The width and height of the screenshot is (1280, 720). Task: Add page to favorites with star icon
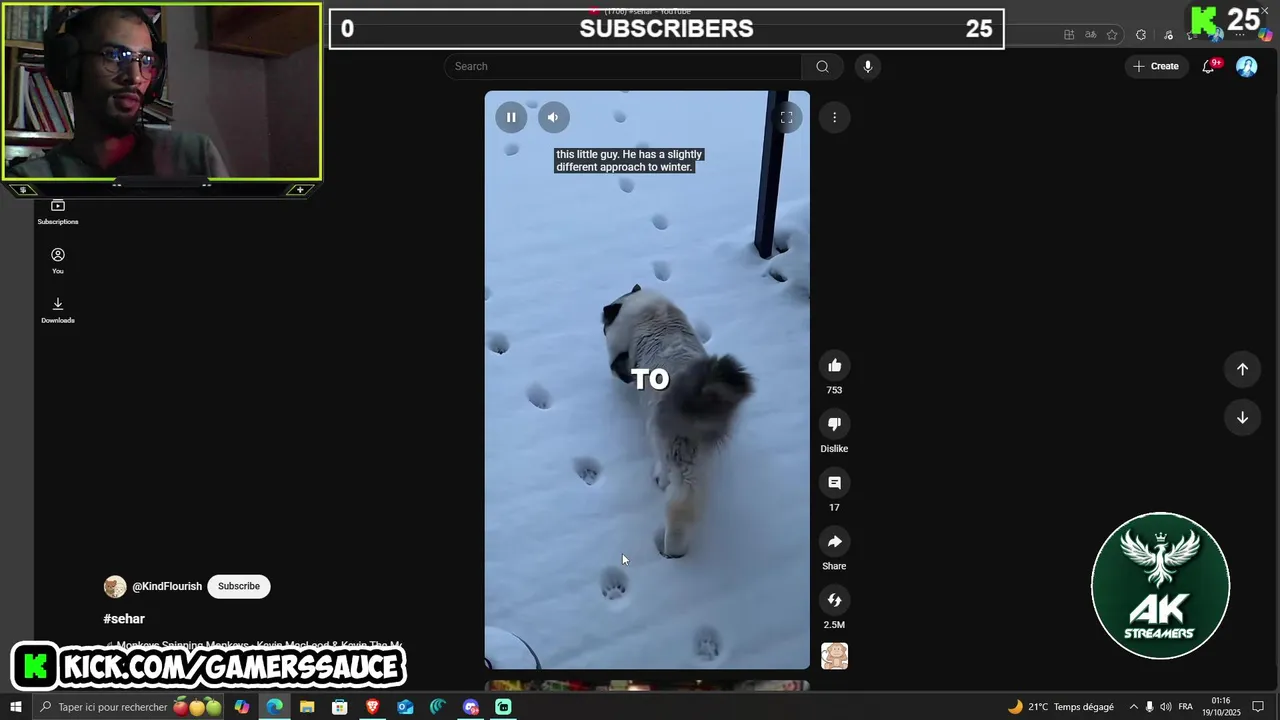coord(1112,35)
